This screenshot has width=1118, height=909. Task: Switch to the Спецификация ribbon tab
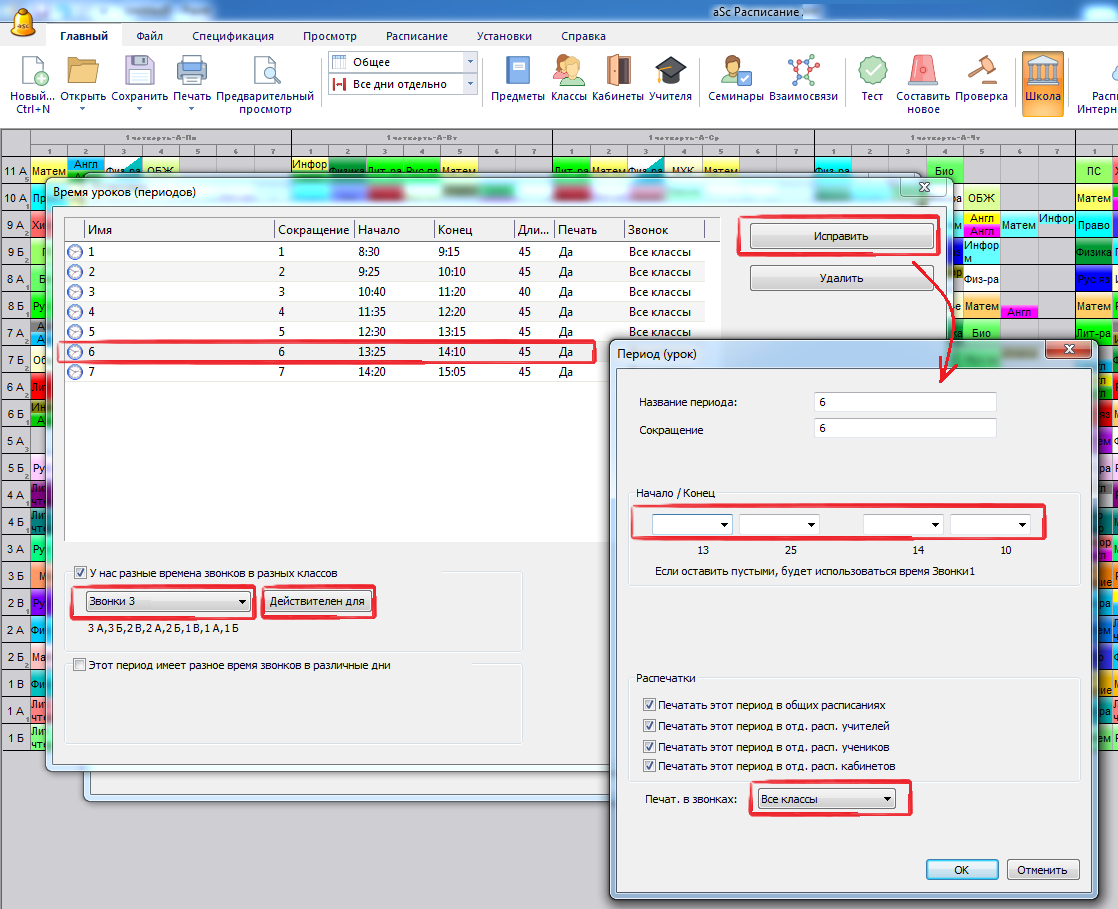233,36
